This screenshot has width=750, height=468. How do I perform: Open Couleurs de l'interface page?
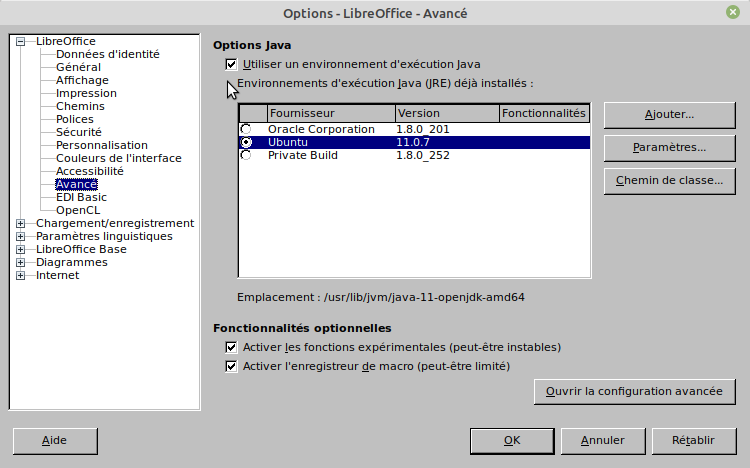click(x=119, y=158)
